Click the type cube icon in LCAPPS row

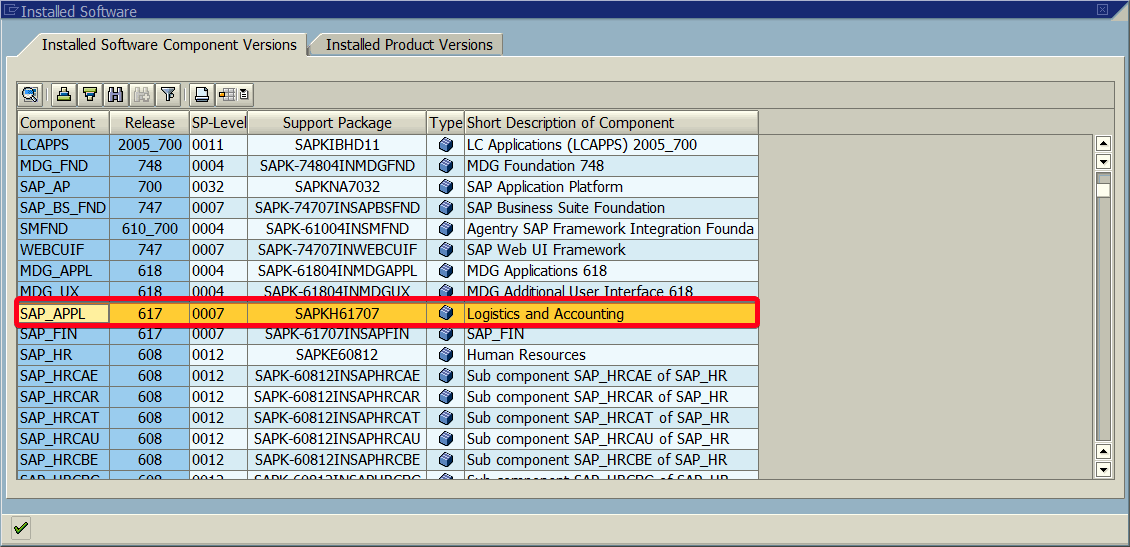(445, 145)
